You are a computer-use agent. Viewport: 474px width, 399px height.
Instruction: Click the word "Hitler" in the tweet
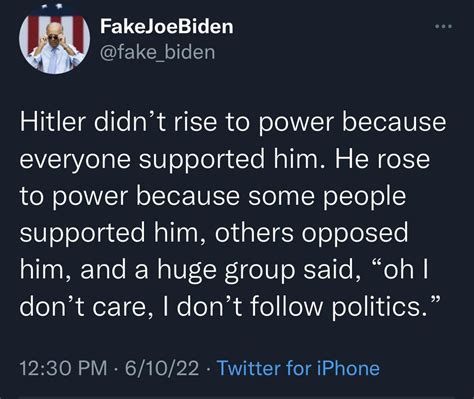tap(53, 121)
